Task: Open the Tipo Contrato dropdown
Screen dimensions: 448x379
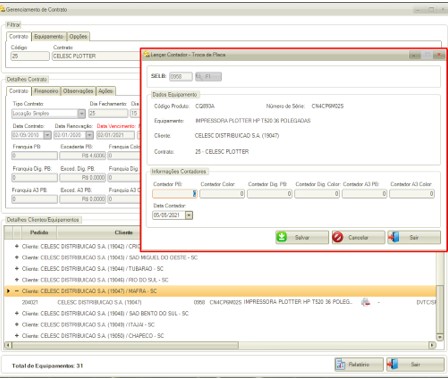Action: click(x=82, y=114)
